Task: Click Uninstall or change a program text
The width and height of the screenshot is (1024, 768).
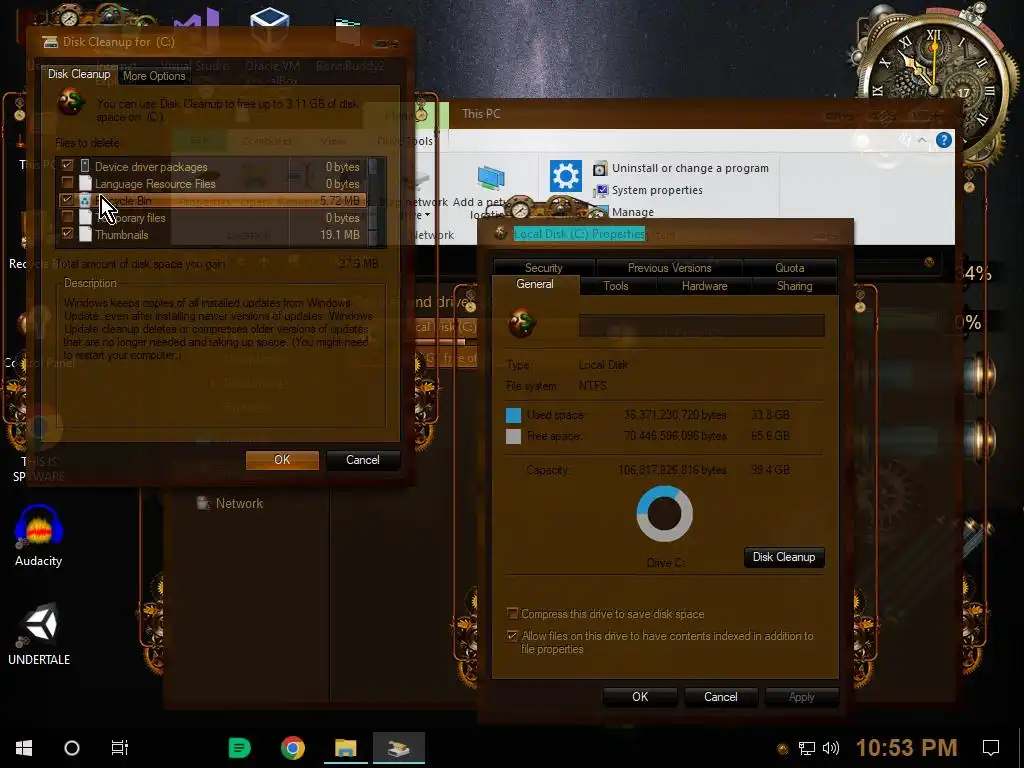Action: pyautogui.click(x=690, y=168)
